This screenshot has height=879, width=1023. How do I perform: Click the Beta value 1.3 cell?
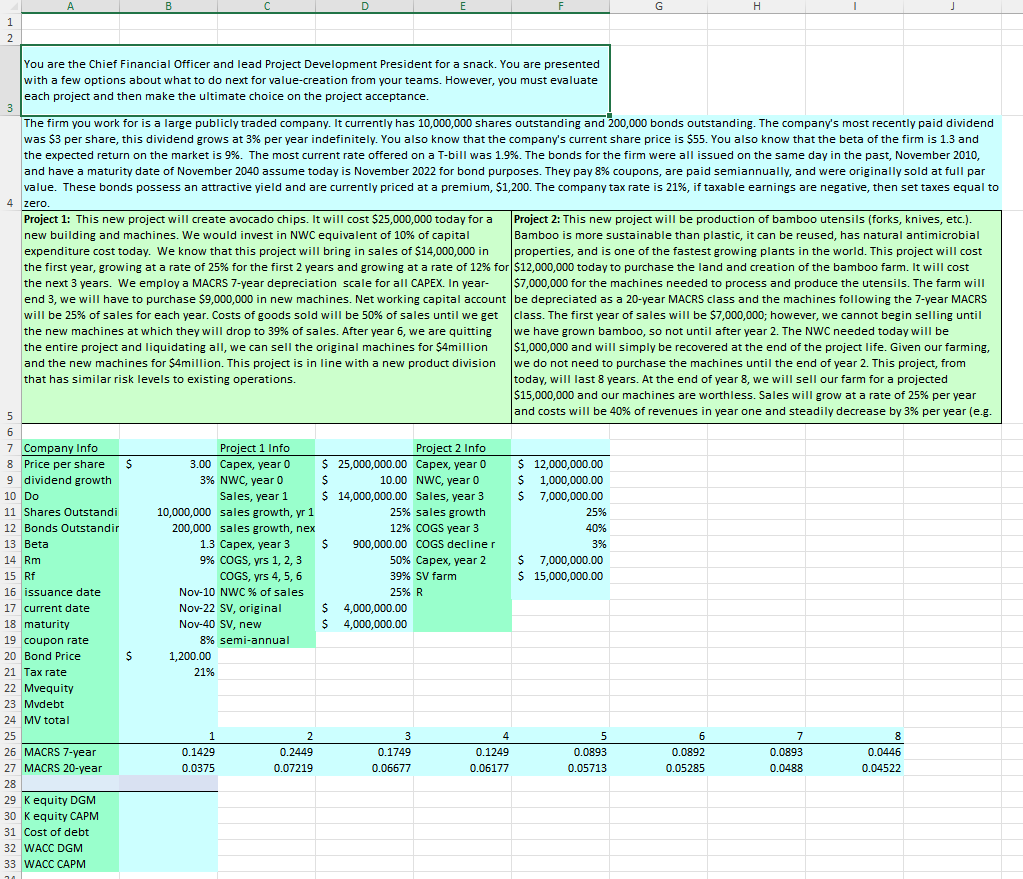[x=166, y=544]
